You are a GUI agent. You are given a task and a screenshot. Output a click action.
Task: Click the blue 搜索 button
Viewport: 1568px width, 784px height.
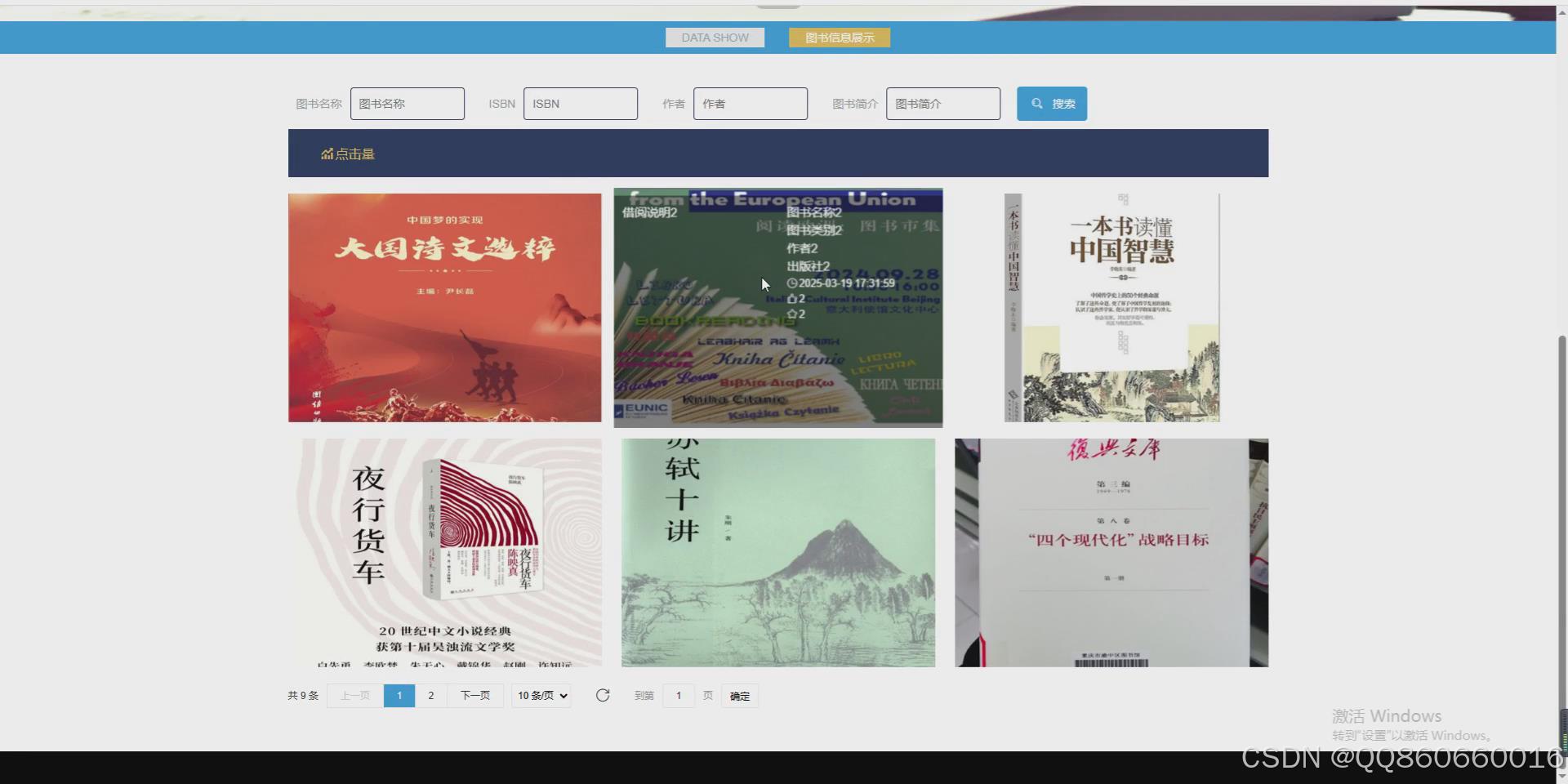click(x=1052, y=104)
